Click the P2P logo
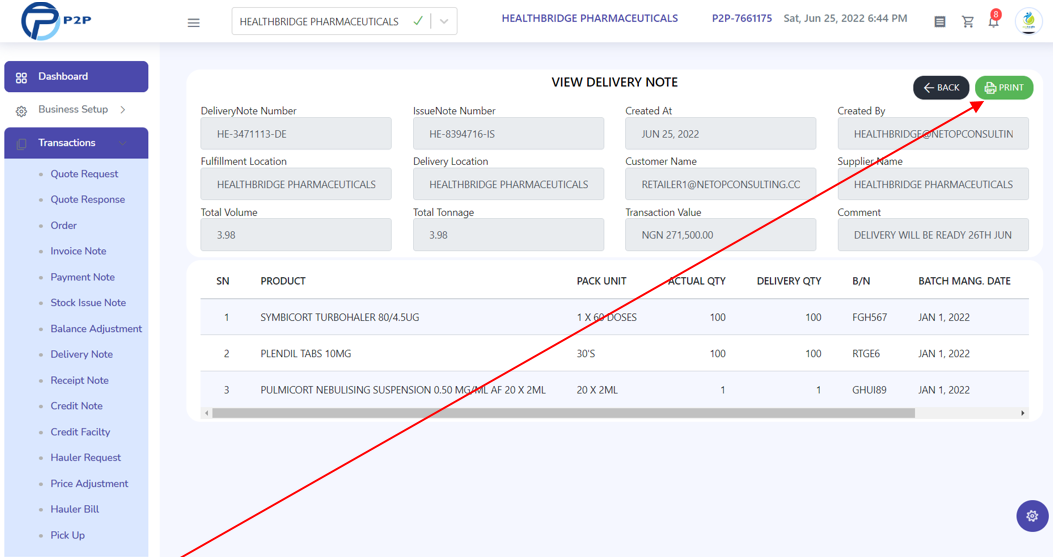 pos(56,21)
